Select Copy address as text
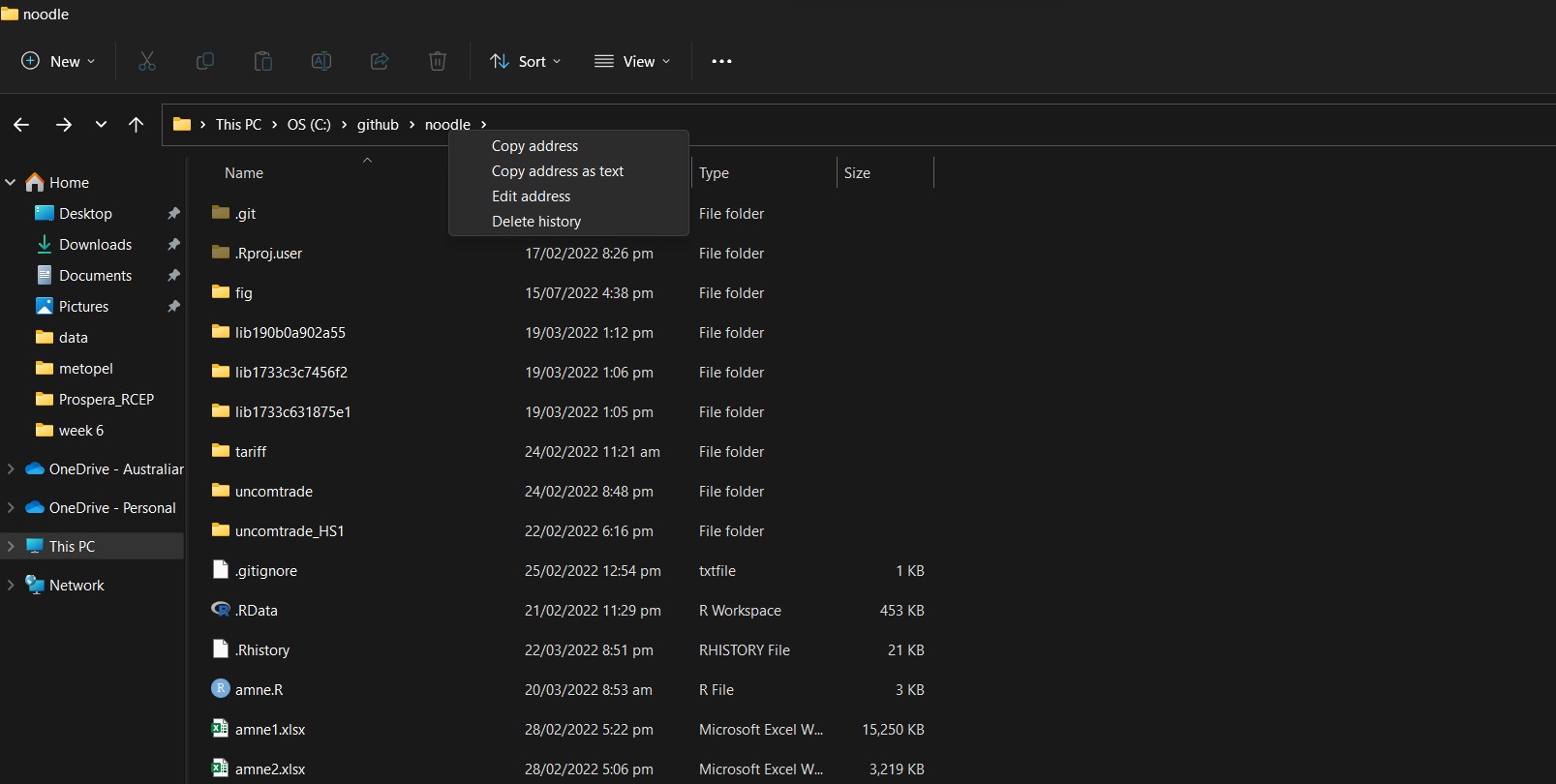Viewport: 1556px width, 784px height. [558, 171]
